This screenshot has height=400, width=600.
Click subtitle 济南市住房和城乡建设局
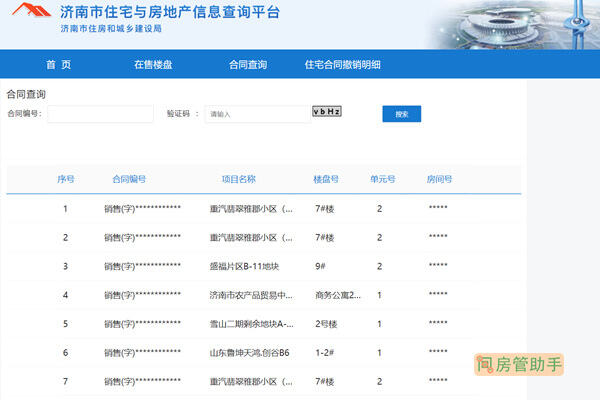tap(111, 29)
